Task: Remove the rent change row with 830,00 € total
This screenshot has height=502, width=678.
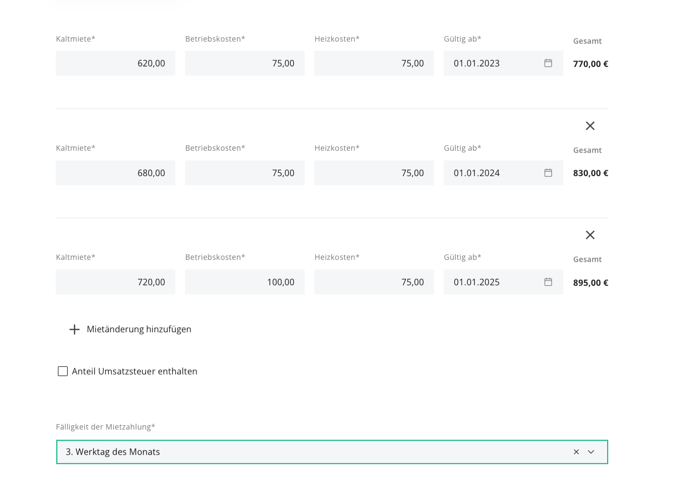Action: click(x=590, y=126)
